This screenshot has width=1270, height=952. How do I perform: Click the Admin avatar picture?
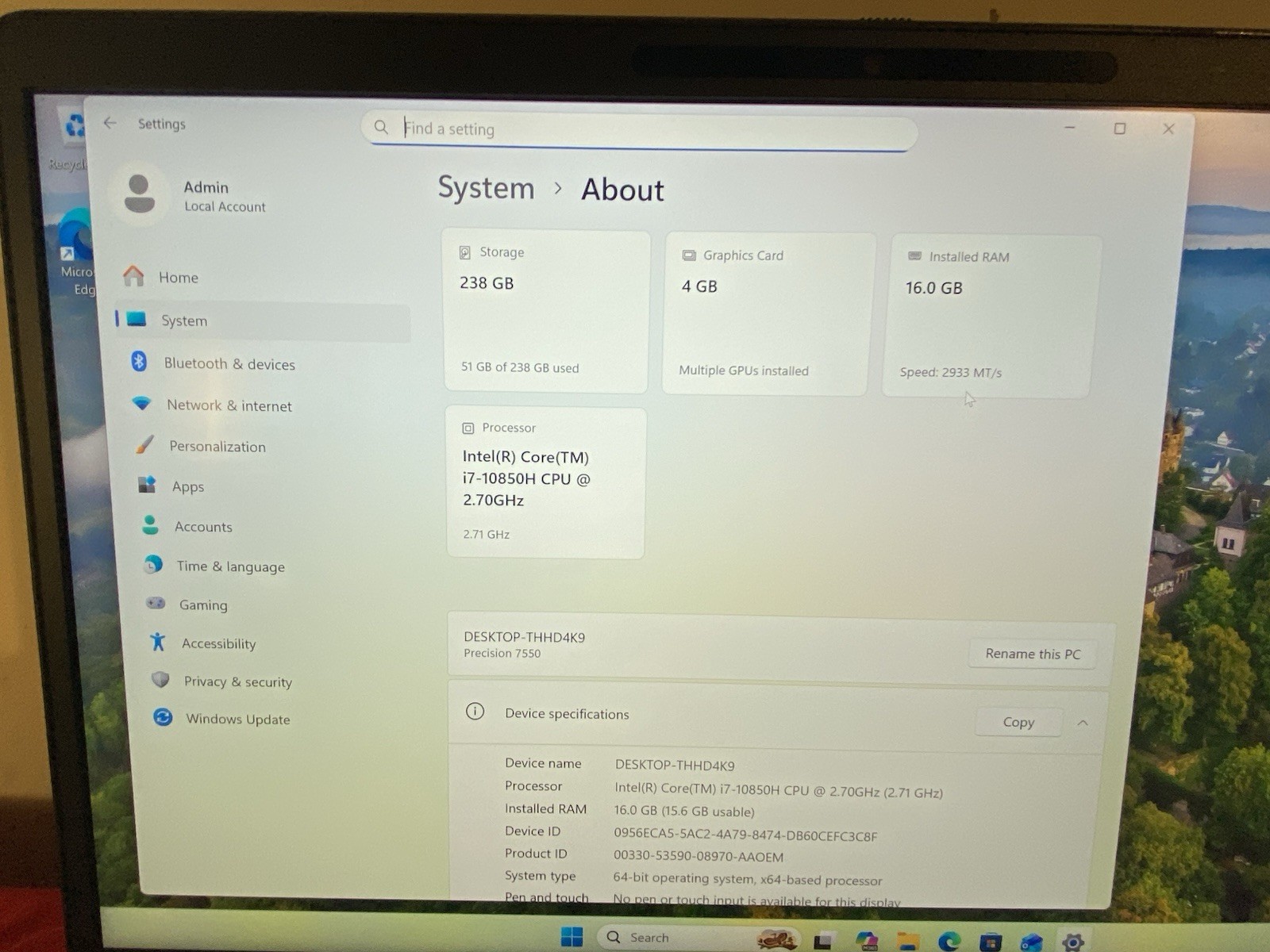pyautogui.click(x=140, y=194)
